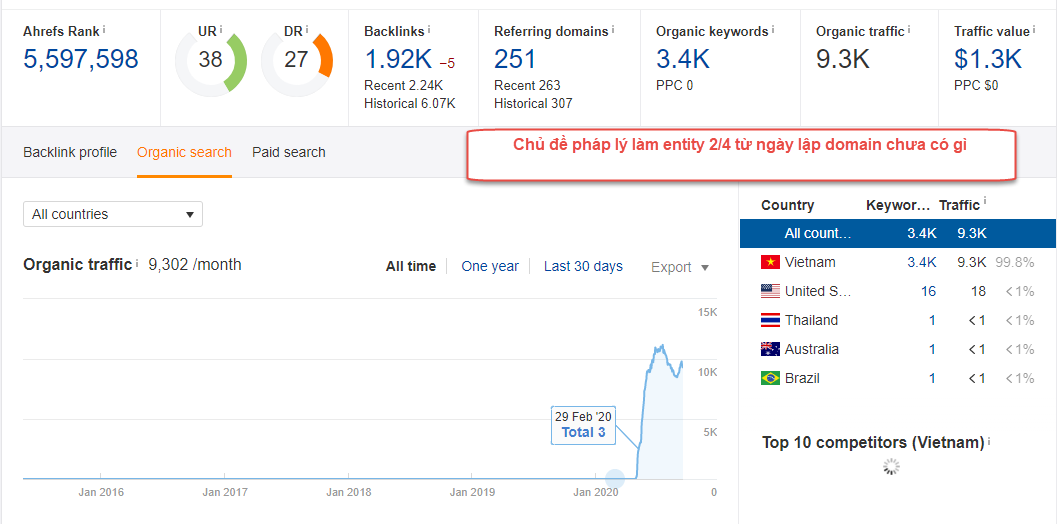
Task: Select the Organic search tab
Action: click(x=184, y=152)
